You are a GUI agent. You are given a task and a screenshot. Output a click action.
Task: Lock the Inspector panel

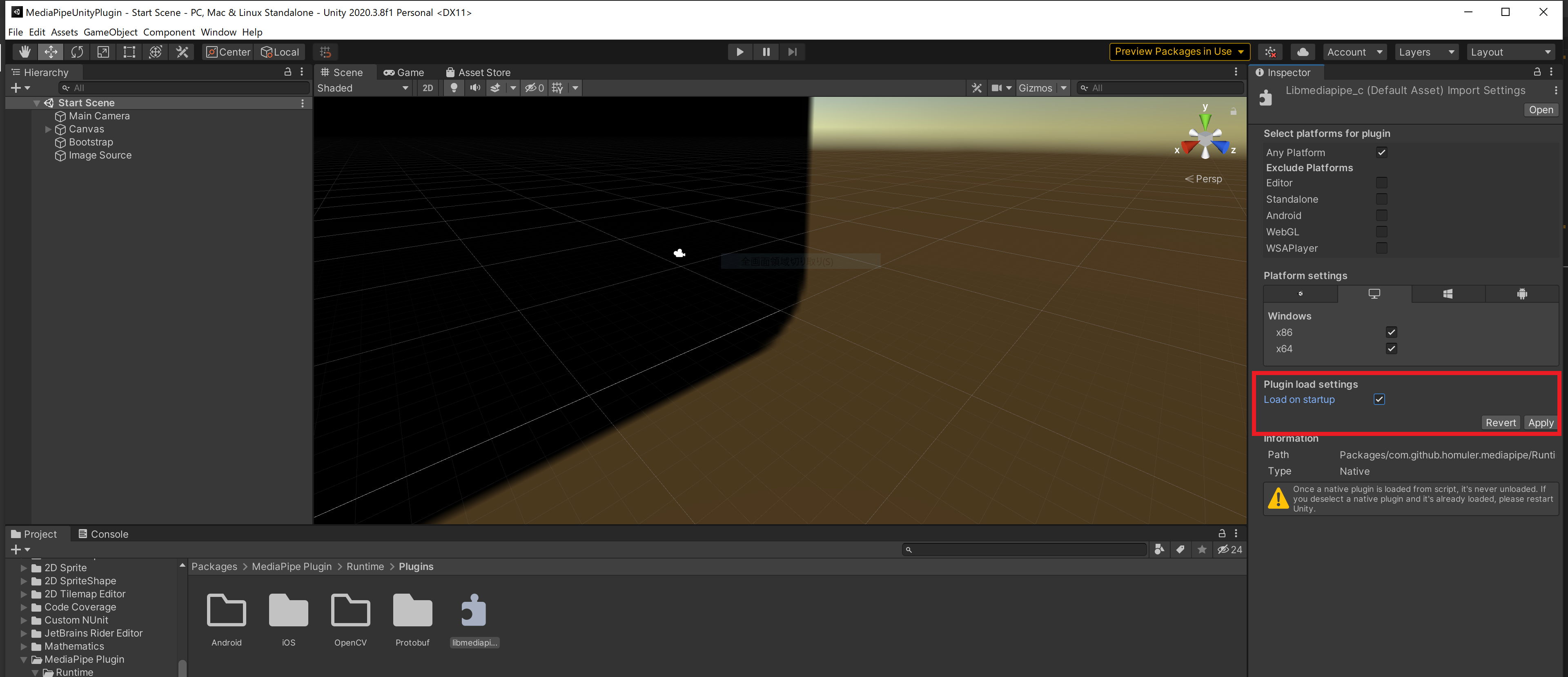click(1537, 72)
